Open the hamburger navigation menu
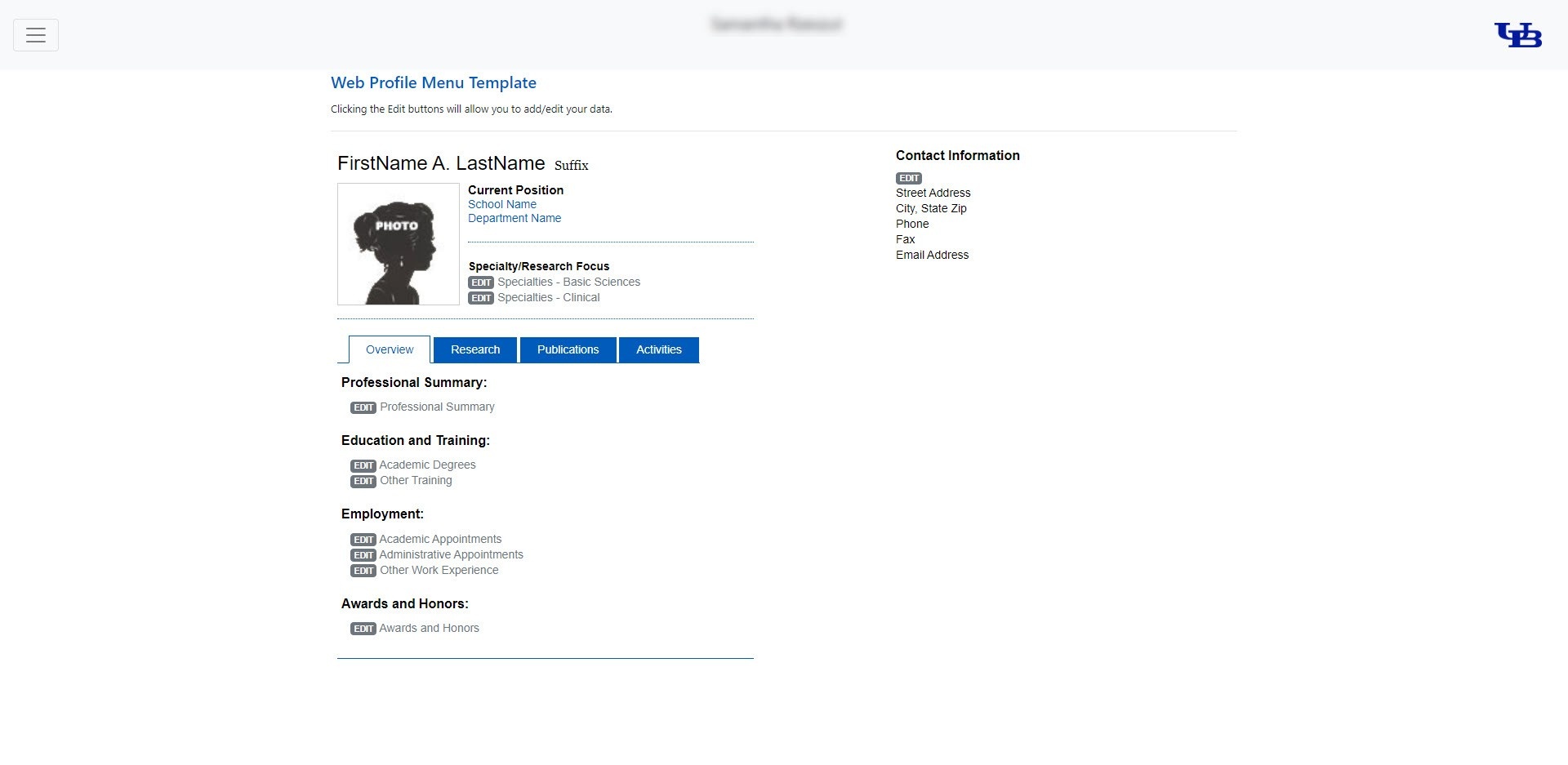Viewport: 1568px width, 765px height. 36,35
